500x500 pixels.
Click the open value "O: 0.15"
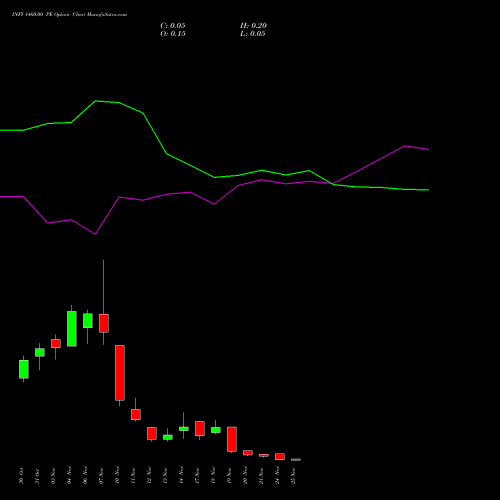[173, 34]
